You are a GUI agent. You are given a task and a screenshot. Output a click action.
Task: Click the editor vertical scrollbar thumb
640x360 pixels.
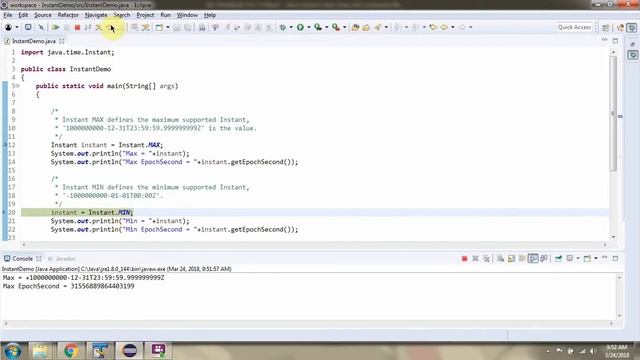(x=613, y=113)
